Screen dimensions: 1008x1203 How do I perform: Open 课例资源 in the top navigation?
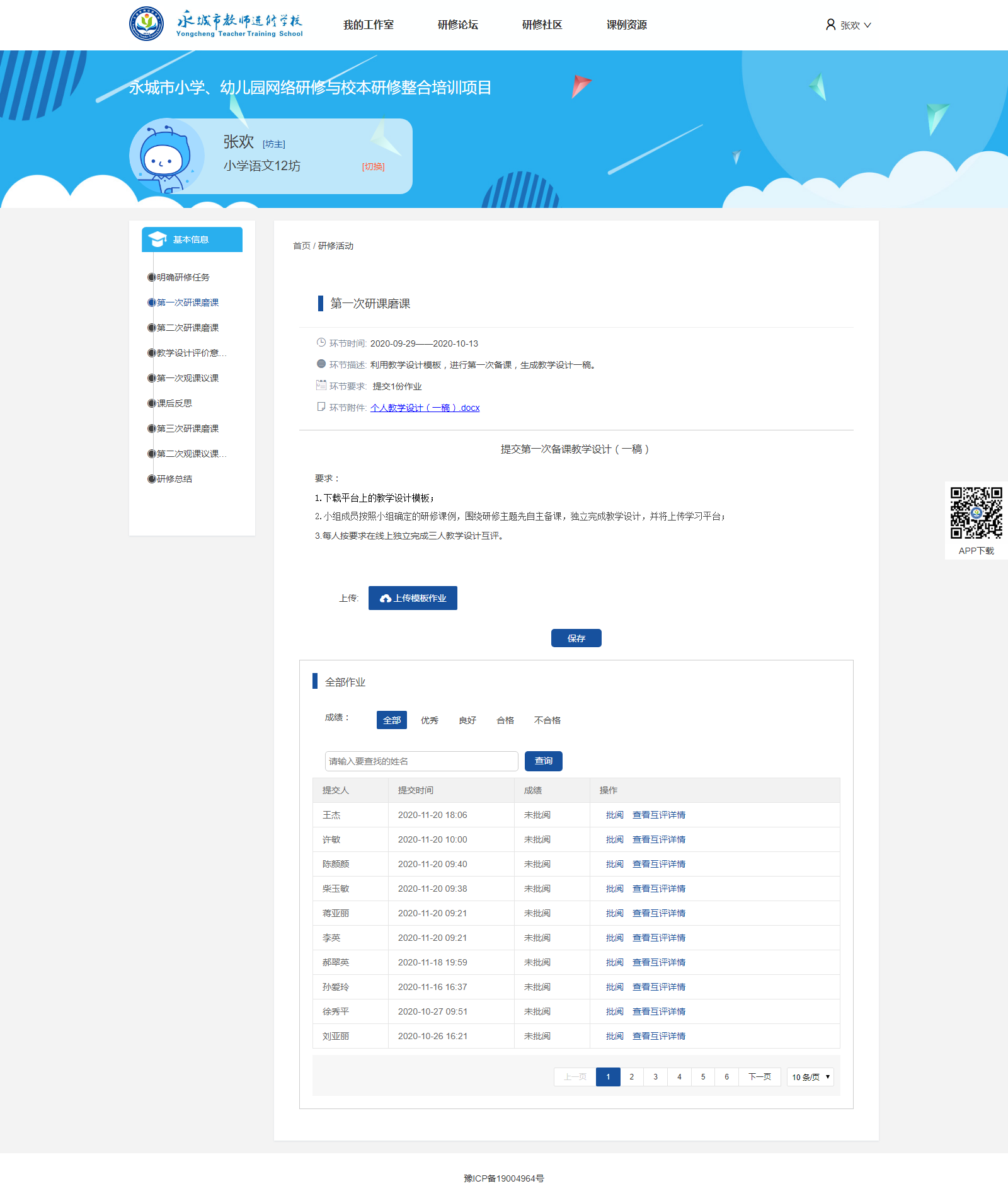point(626,25)
